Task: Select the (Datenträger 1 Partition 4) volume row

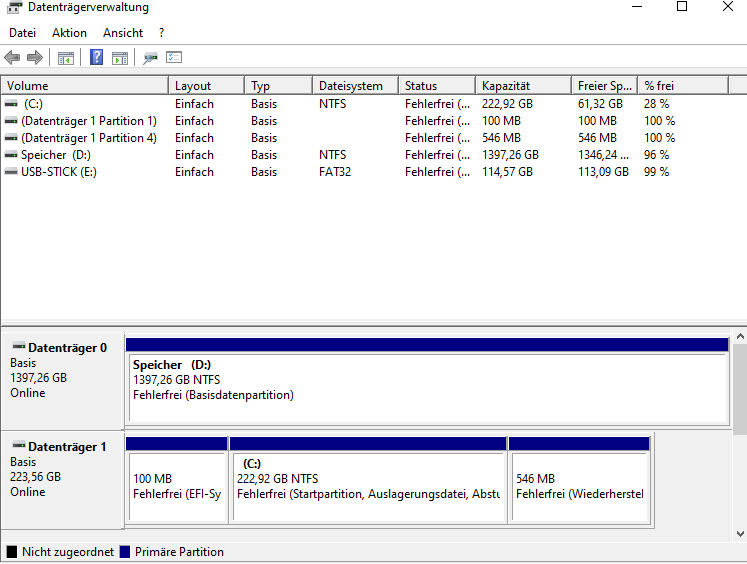Action: (x=364, y=138)
